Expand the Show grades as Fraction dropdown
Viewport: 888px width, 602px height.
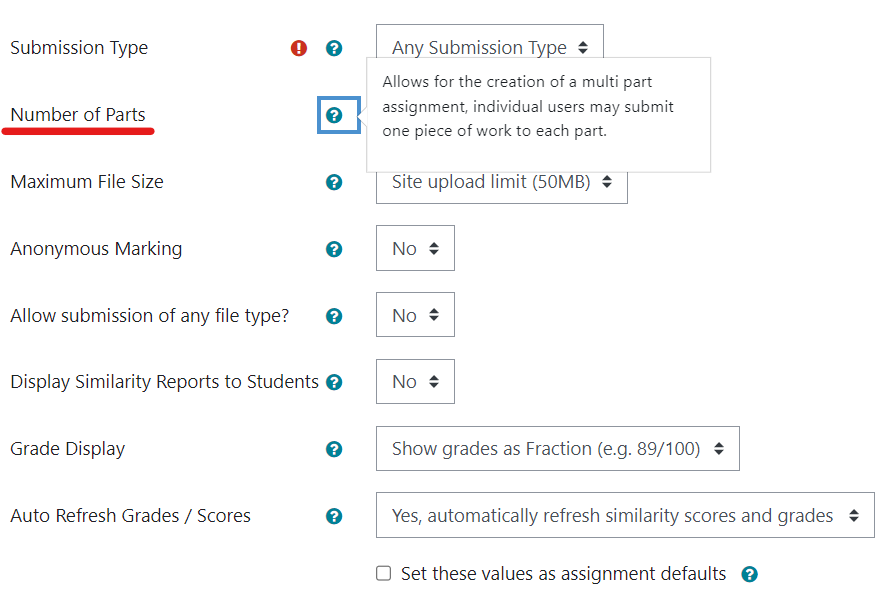pos(557,449)
